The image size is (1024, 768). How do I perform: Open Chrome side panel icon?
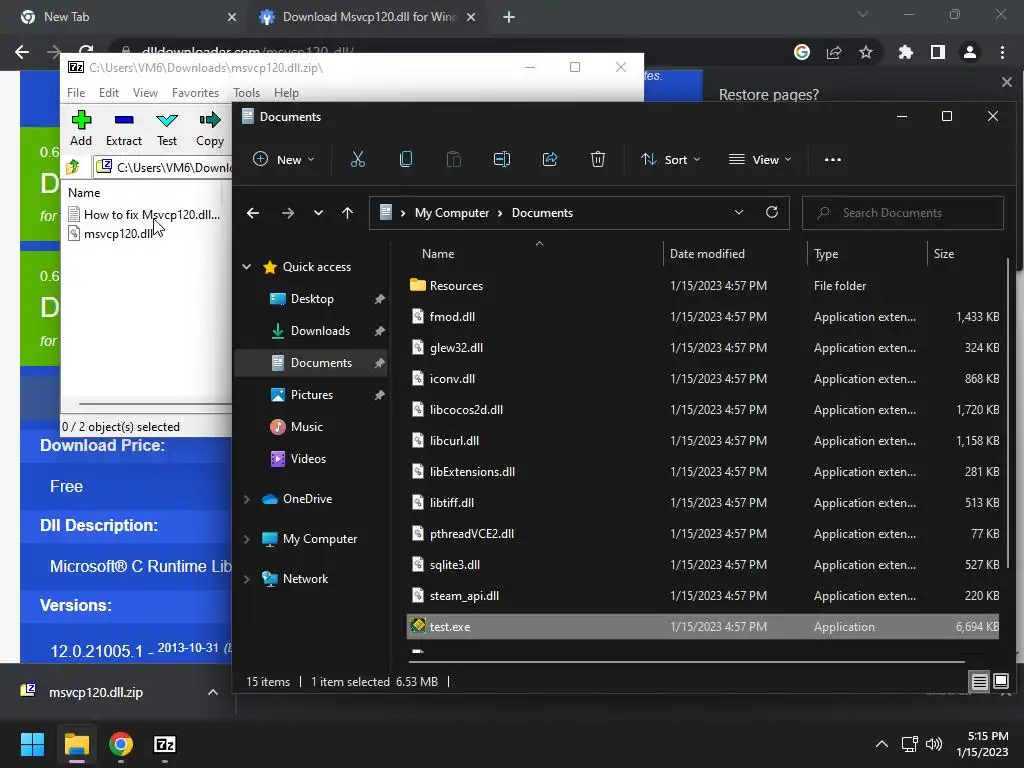[x=938, y=52]
